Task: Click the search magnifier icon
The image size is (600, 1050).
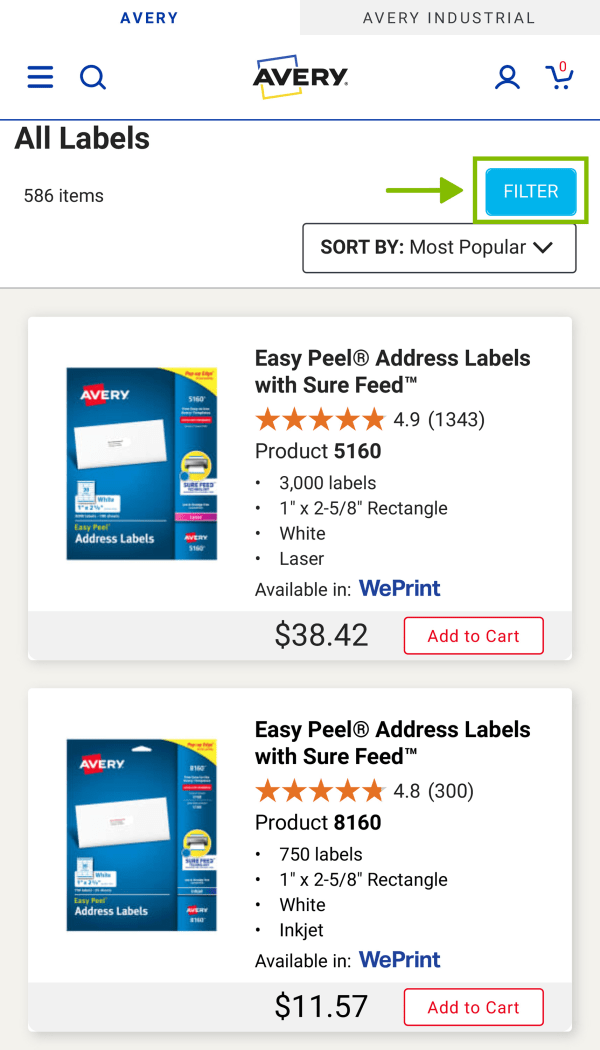Action: tap(93, 77)
